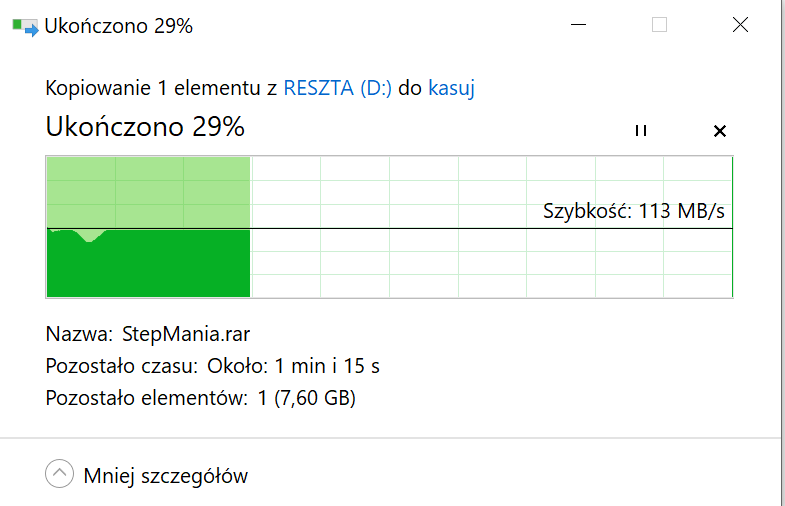Select the StepMania.rar file name text
Screen dimensions: 785x506
tap(186, 334)
